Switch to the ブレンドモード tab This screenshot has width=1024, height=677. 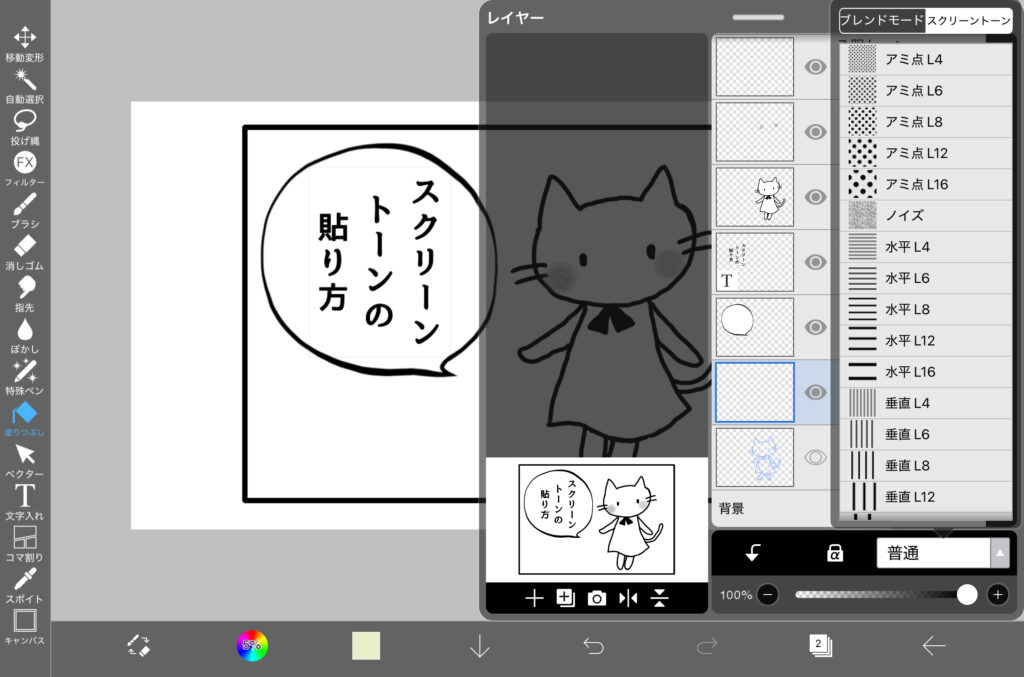tap(881, 20)
